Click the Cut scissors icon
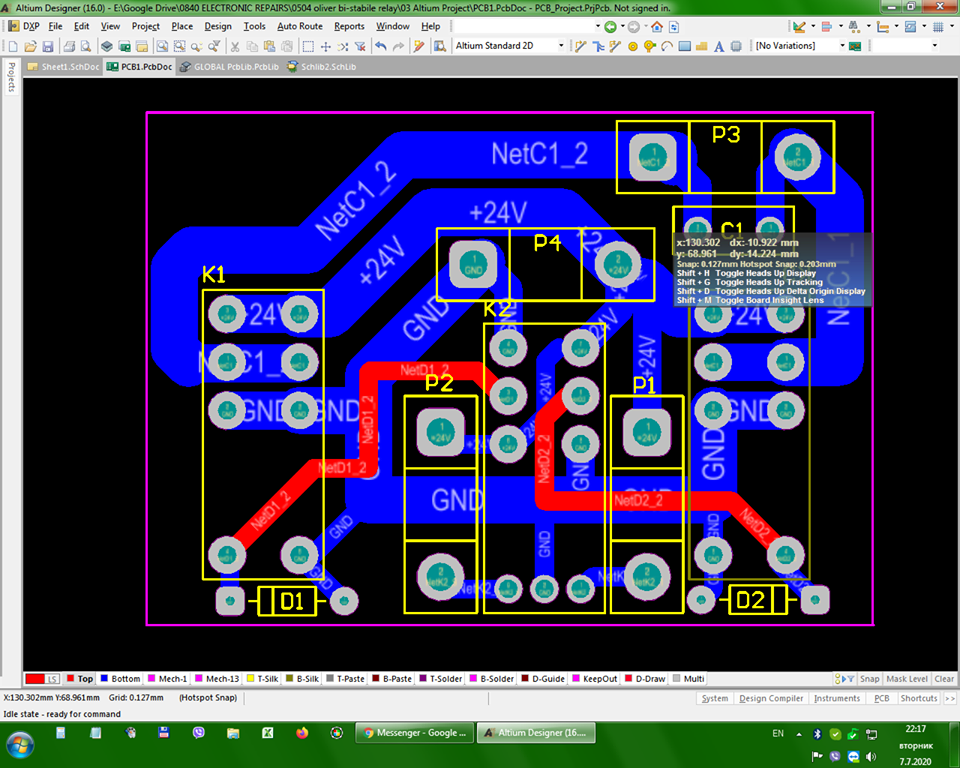The width and height of the screenshot is (960, 768). coord(234,46)
